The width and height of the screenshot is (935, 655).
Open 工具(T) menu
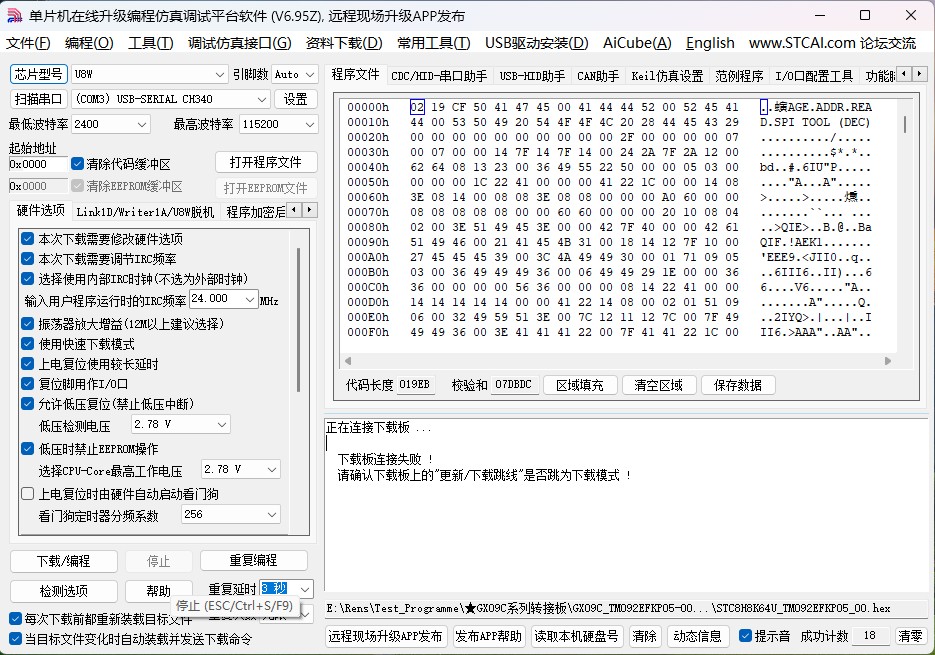point(150,43)
